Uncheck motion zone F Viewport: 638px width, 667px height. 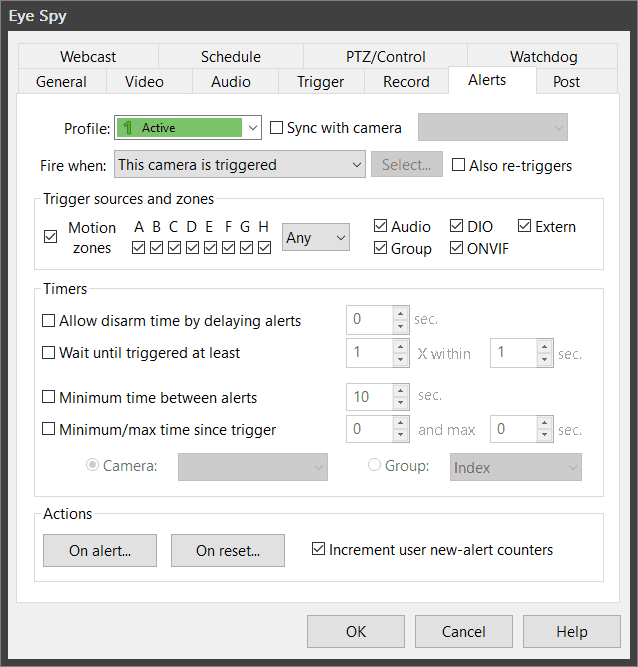(x=228, y=247)
